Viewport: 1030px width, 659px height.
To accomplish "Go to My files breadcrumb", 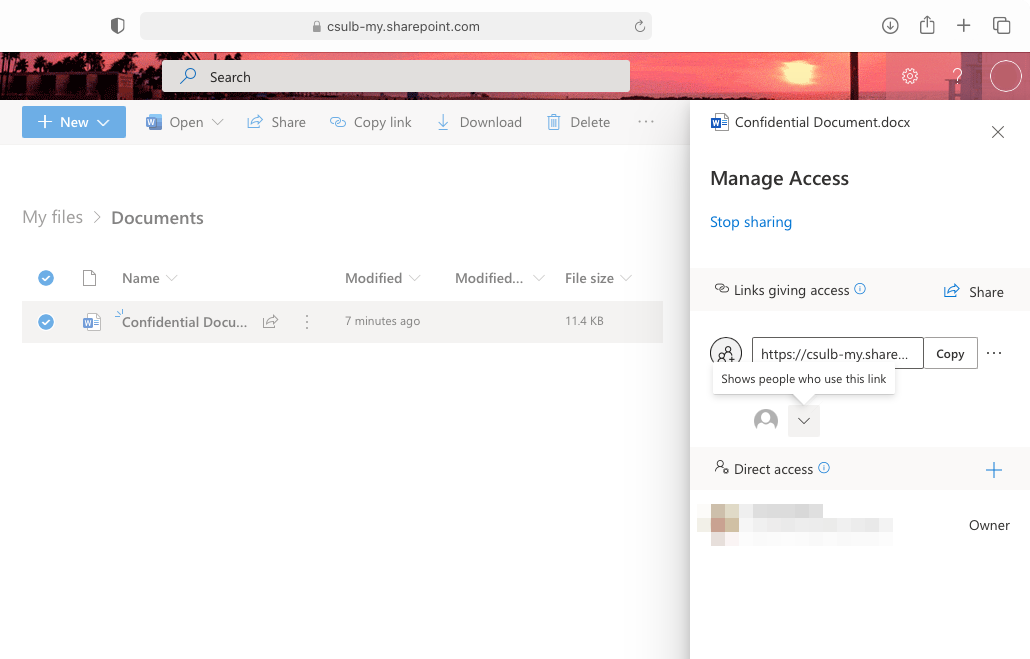I will [53, 217].
